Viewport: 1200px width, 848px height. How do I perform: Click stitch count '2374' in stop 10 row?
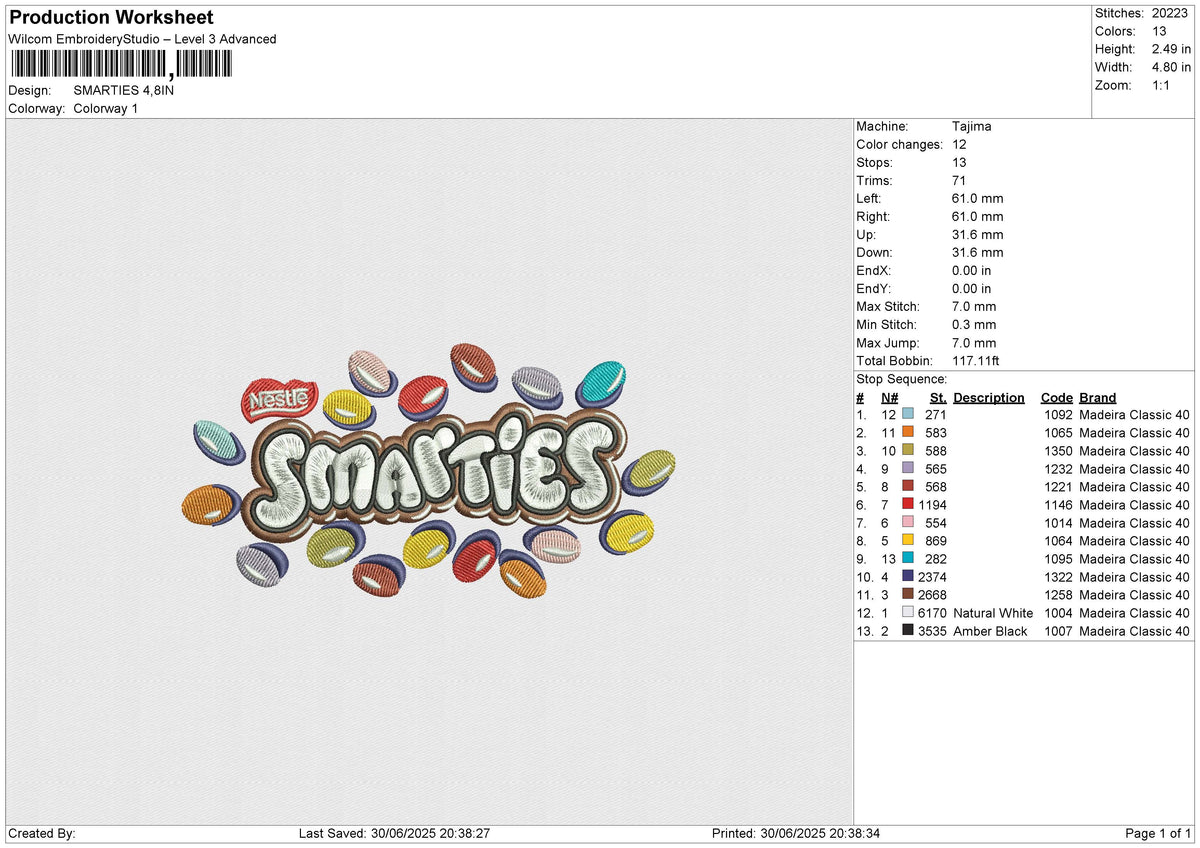[932, 577]
